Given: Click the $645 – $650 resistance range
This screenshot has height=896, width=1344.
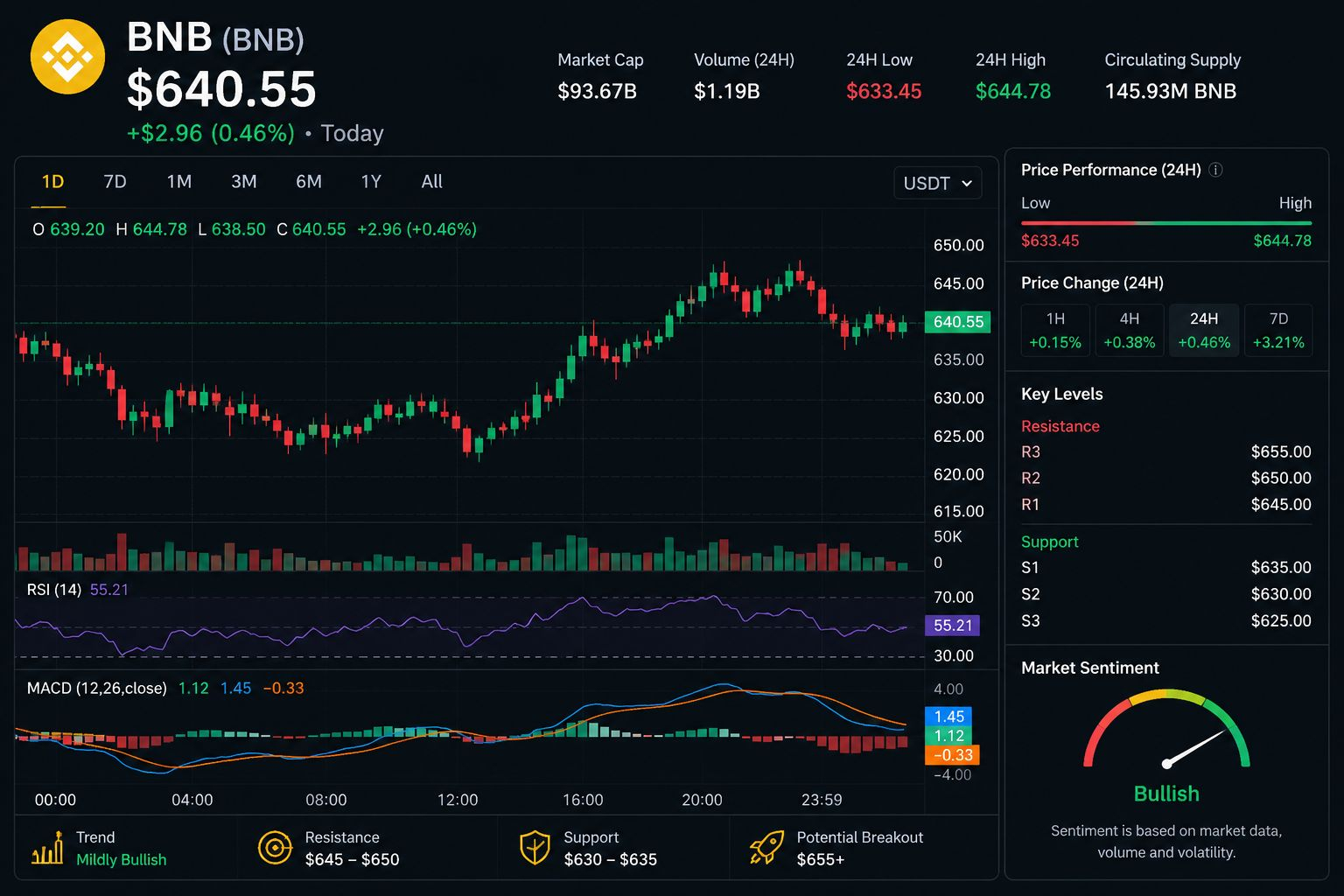Looking at the screenshot, I should [352, 860].
